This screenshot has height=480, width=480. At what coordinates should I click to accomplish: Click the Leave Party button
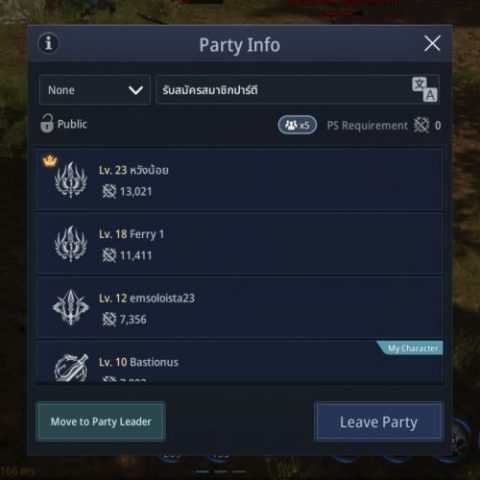click(379, 422)
